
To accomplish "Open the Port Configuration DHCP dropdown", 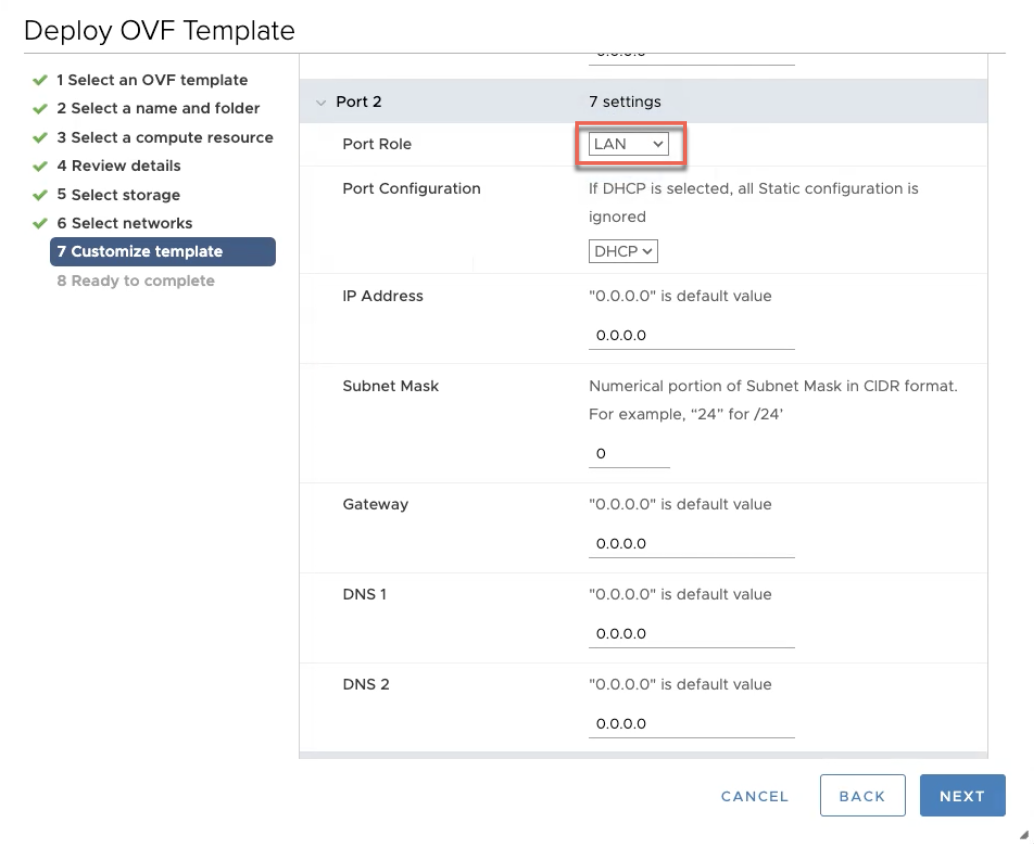I will [623, 251].
